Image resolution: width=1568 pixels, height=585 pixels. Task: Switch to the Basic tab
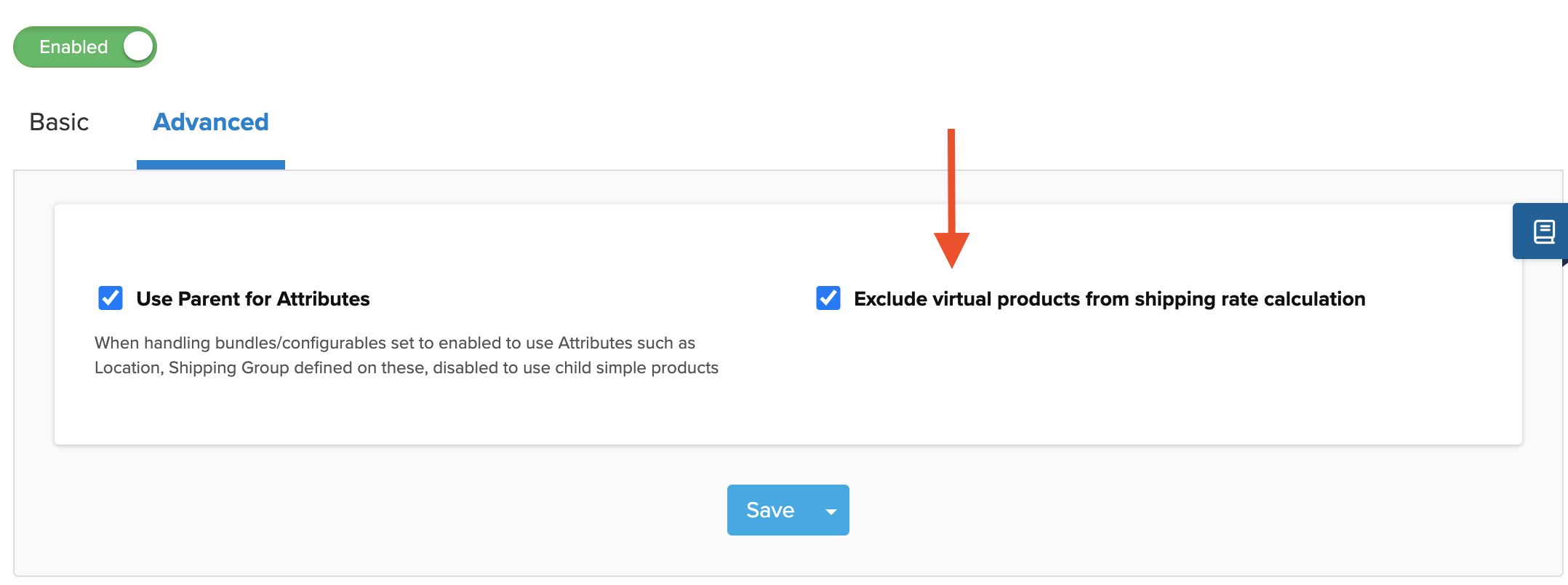[59, 122]
